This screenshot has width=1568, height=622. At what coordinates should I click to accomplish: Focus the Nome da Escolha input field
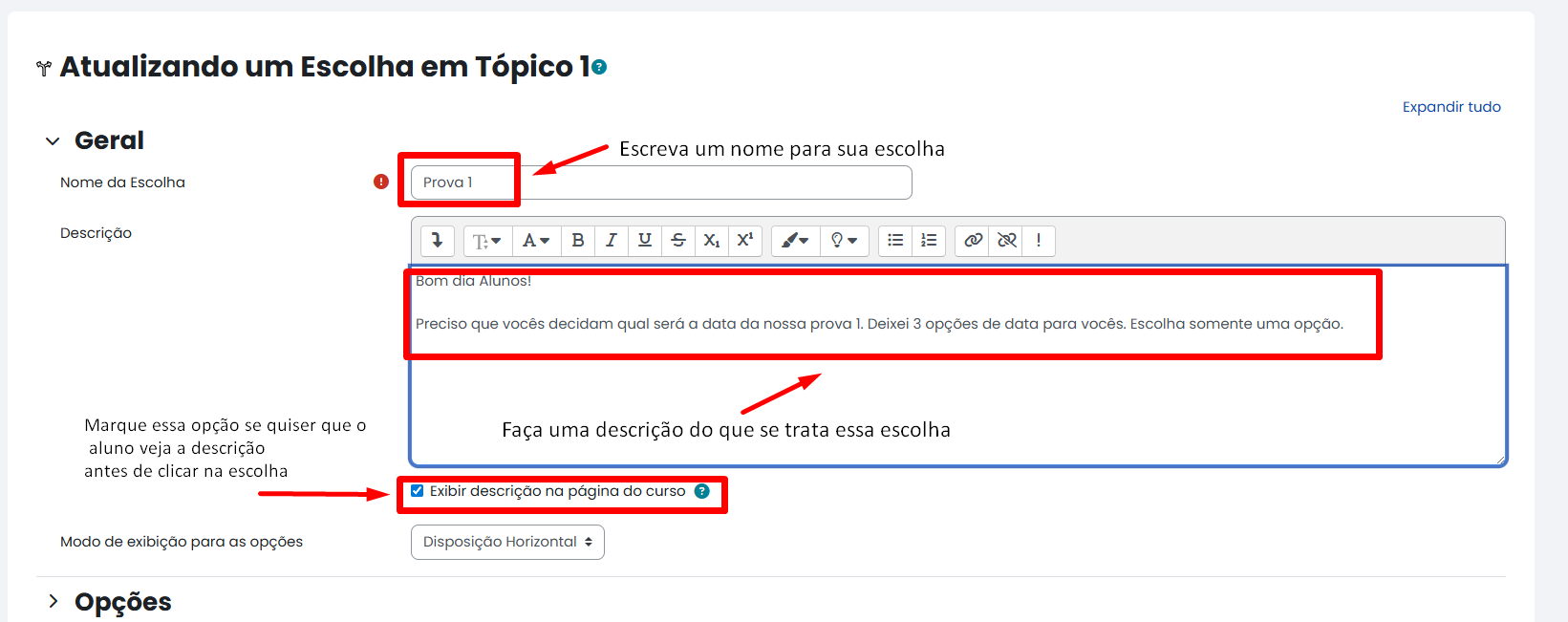[x=661, y=182]
